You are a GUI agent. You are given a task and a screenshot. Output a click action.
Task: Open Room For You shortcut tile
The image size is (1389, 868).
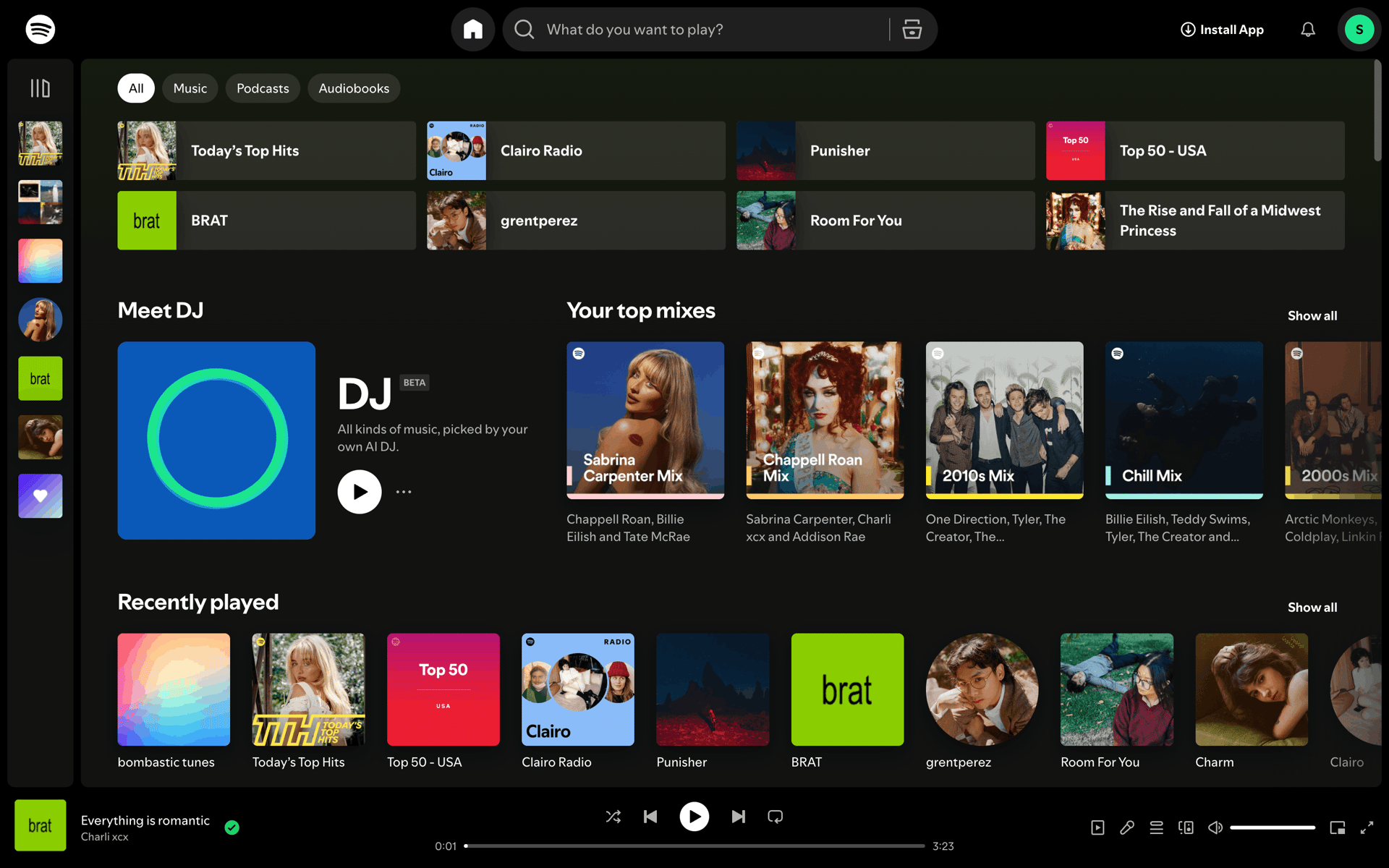885,221
